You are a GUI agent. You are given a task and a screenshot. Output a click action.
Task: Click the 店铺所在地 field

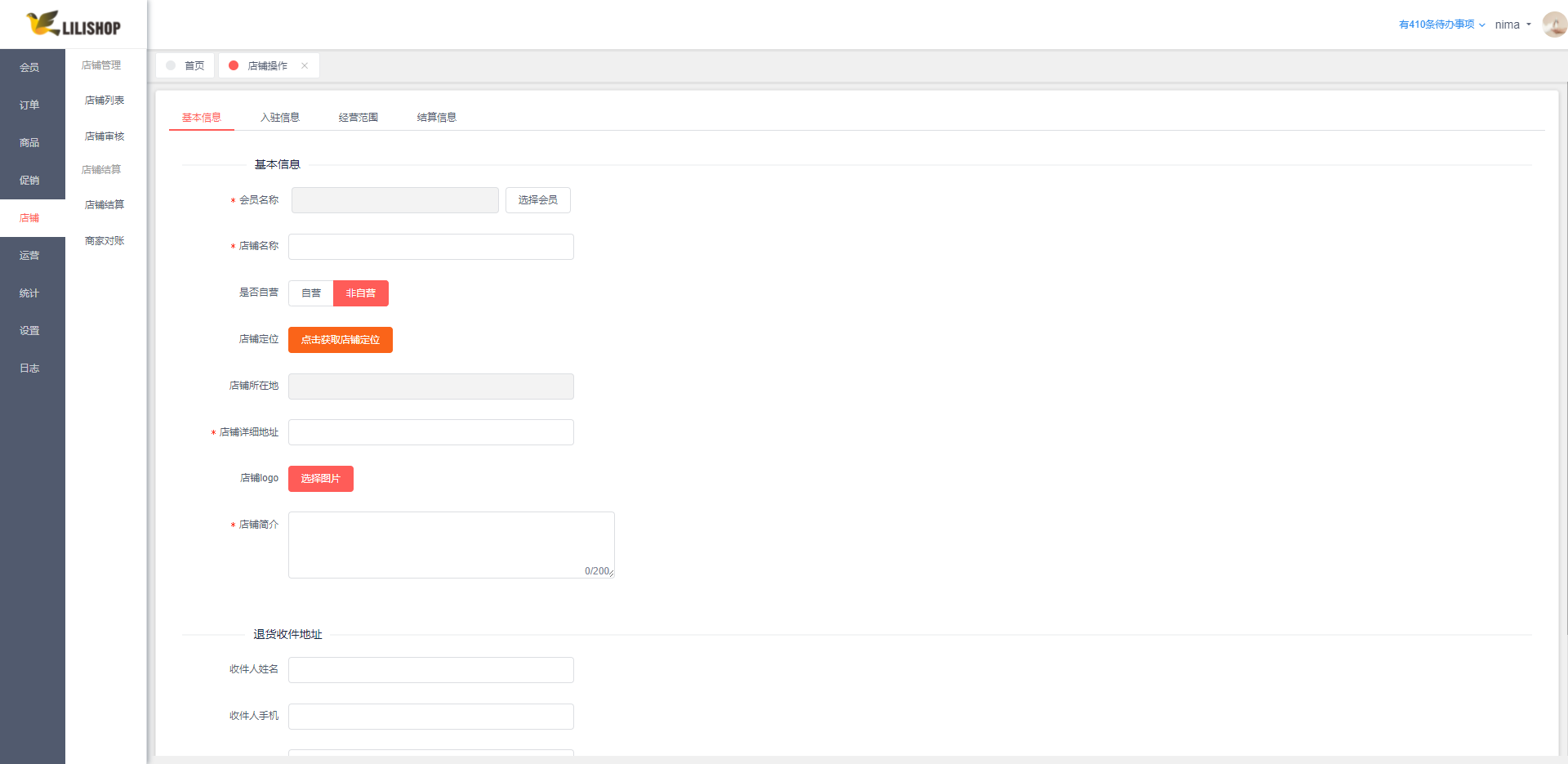431,386
